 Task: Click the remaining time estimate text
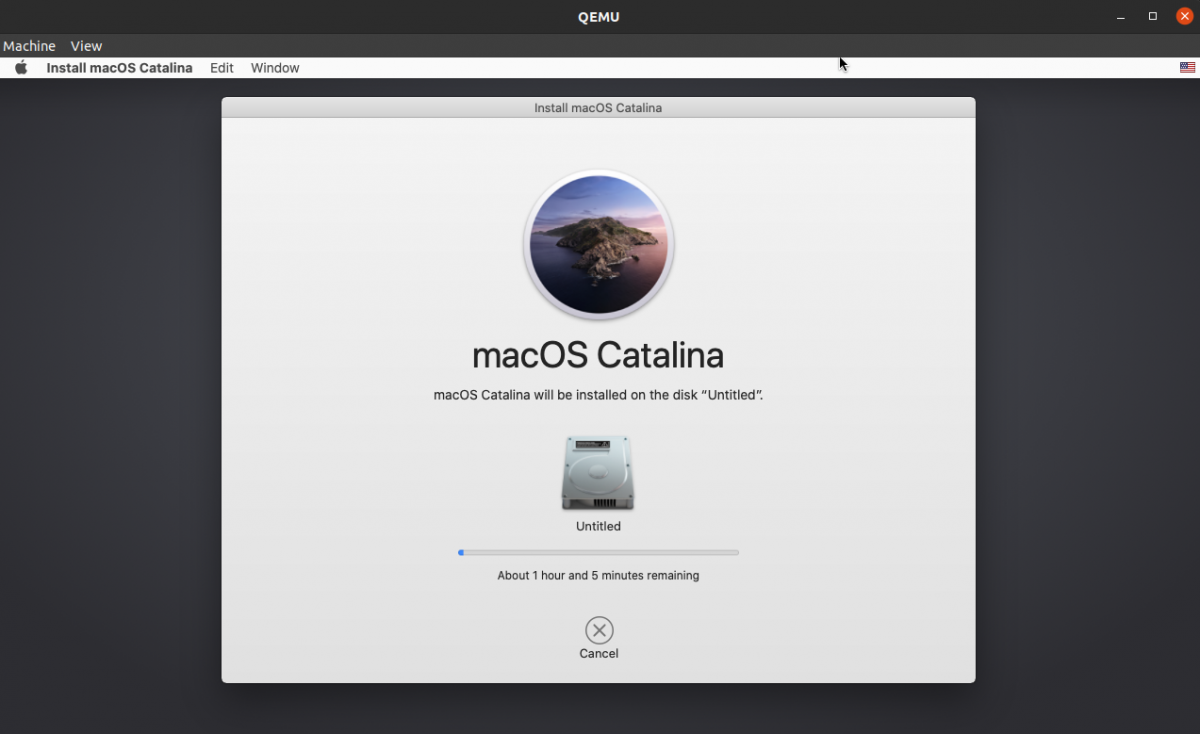pos(598,575)
